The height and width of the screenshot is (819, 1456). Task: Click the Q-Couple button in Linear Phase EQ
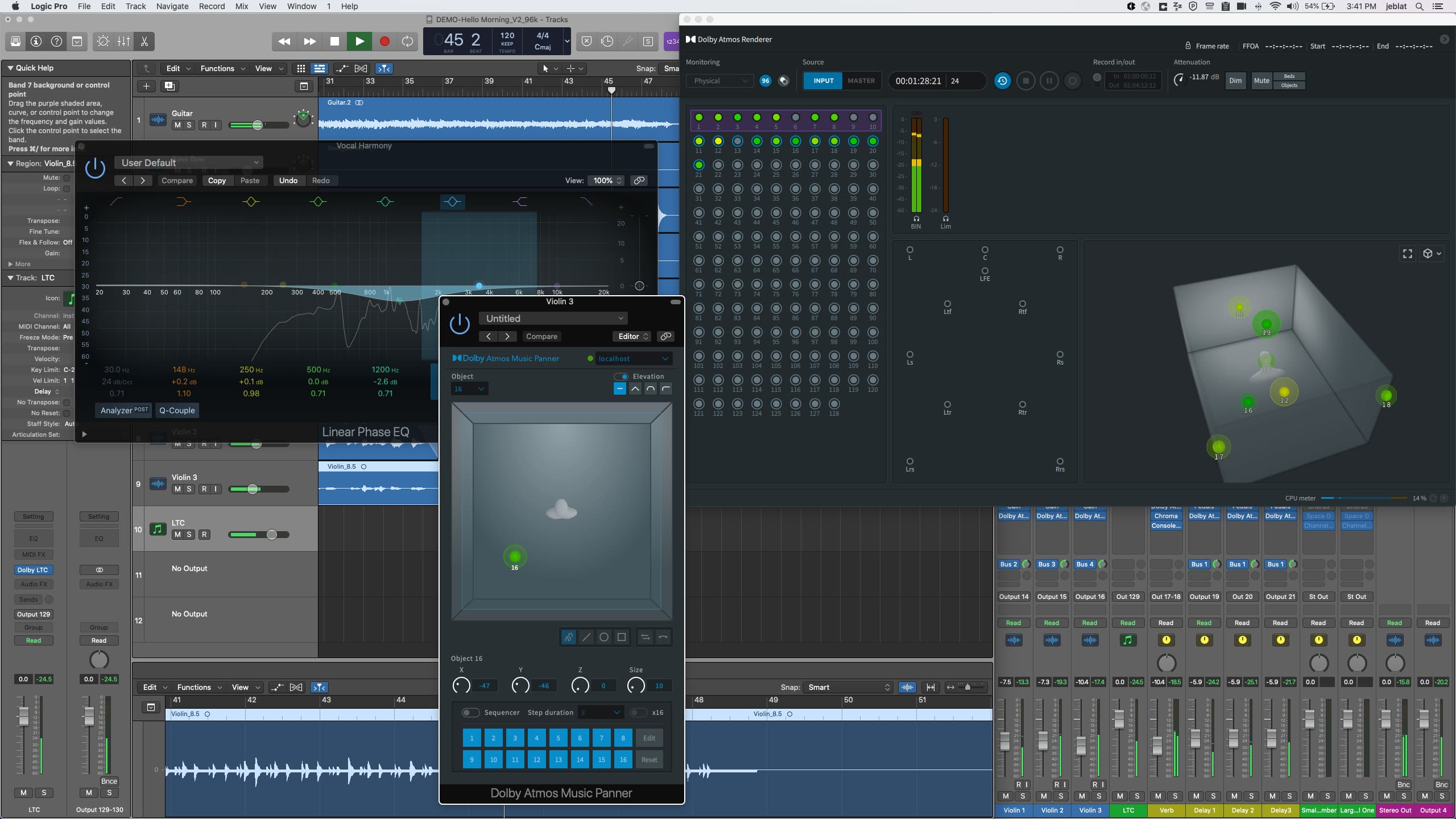[x=177, y=410]
